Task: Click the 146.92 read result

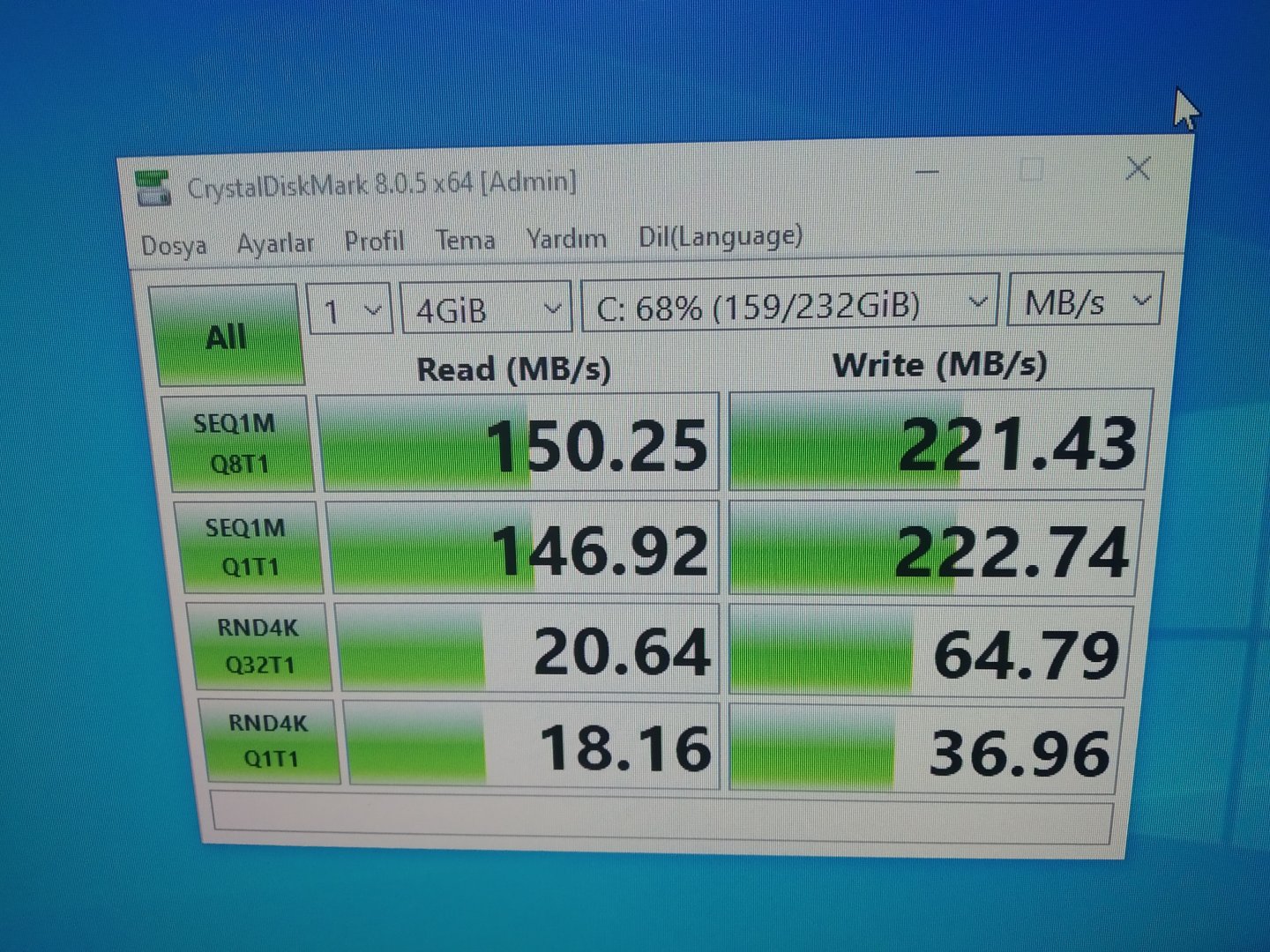Action: tap(524, 548)
